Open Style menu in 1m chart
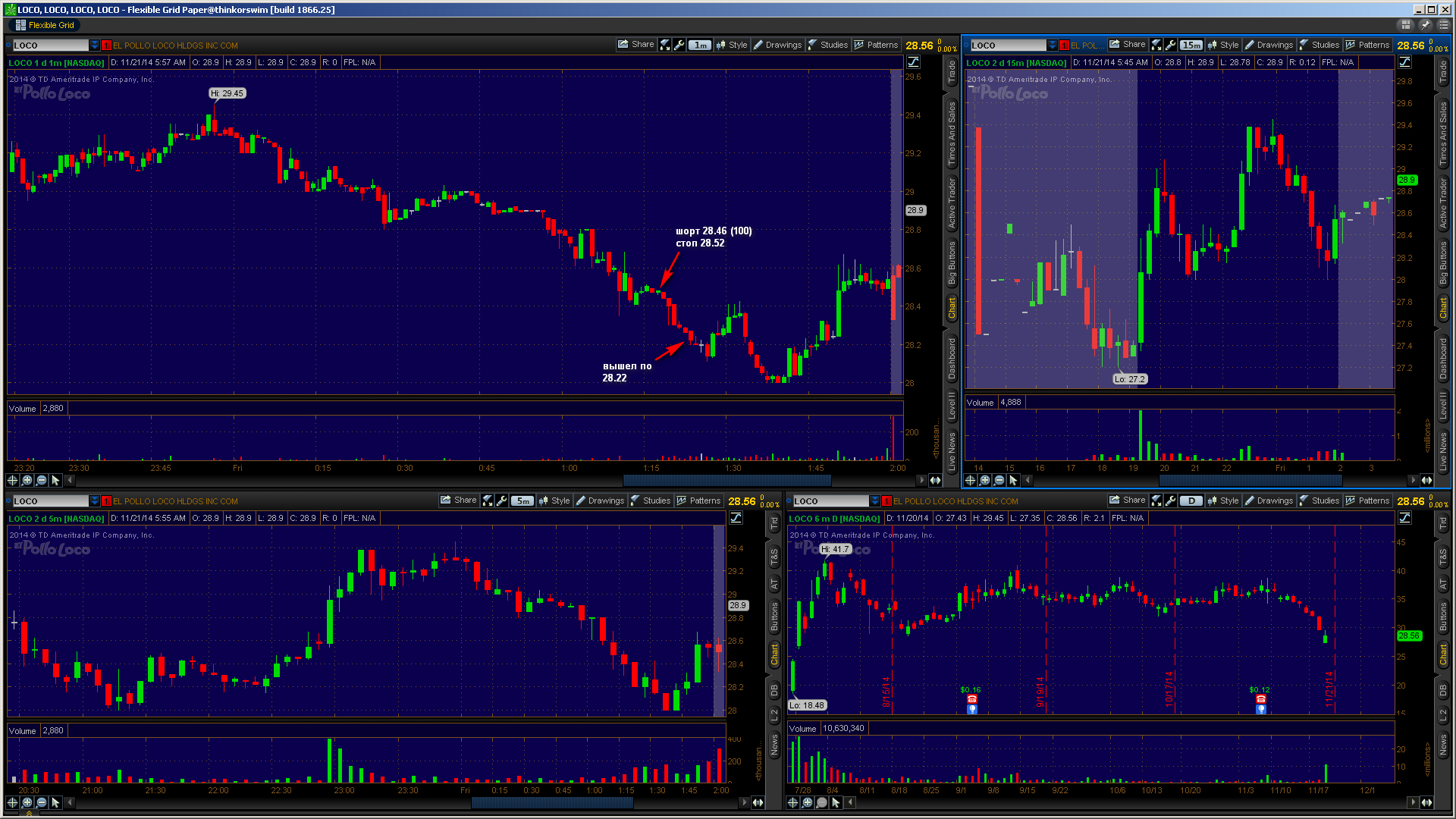The width and height of the screenshot is (1456, 819). point(732,45)
